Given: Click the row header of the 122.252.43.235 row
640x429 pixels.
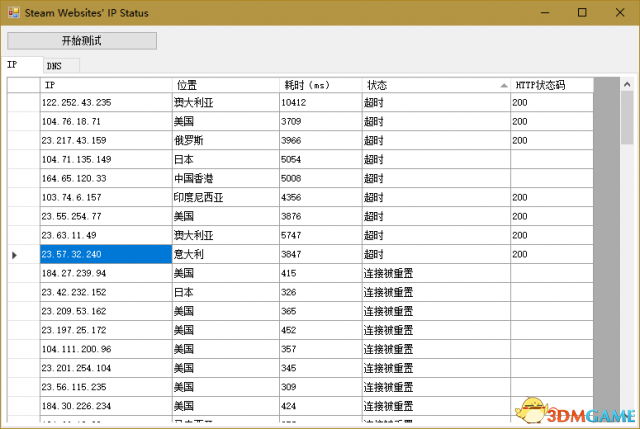Looking at the screenshot, I should [x=24, y=102].
